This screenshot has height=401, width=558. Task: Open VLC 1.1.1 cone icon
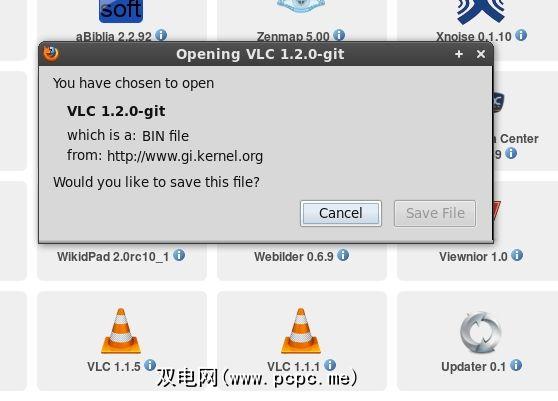click(x=301, y=331)
